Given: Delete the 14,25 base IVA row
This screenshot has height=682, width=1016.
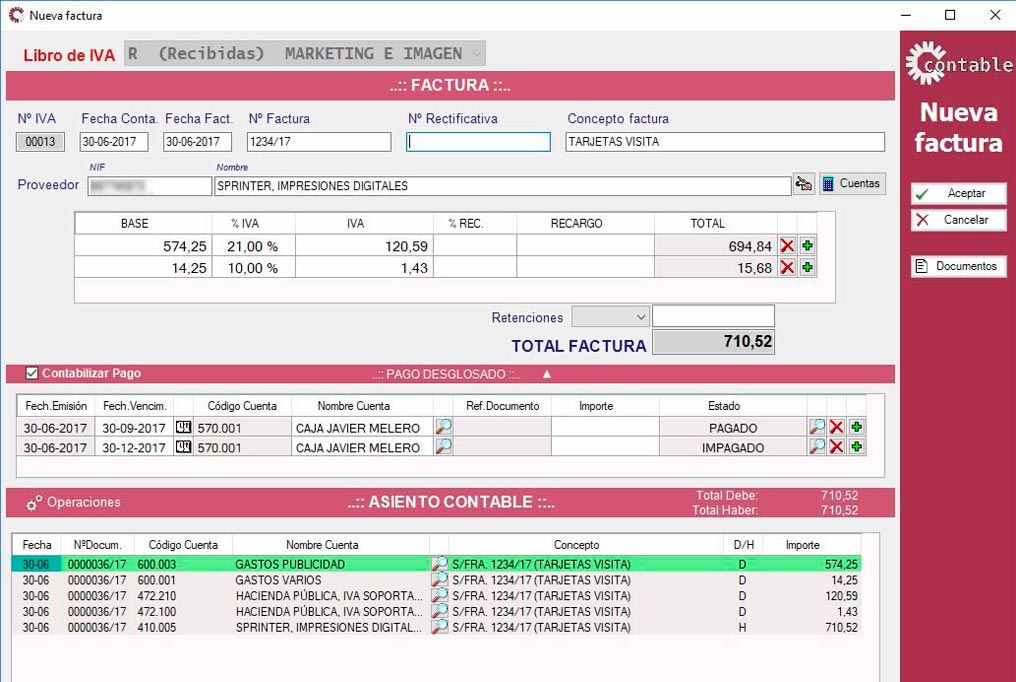Looking at the screenshot, I should pyautogui.click(x=787, y=267).
